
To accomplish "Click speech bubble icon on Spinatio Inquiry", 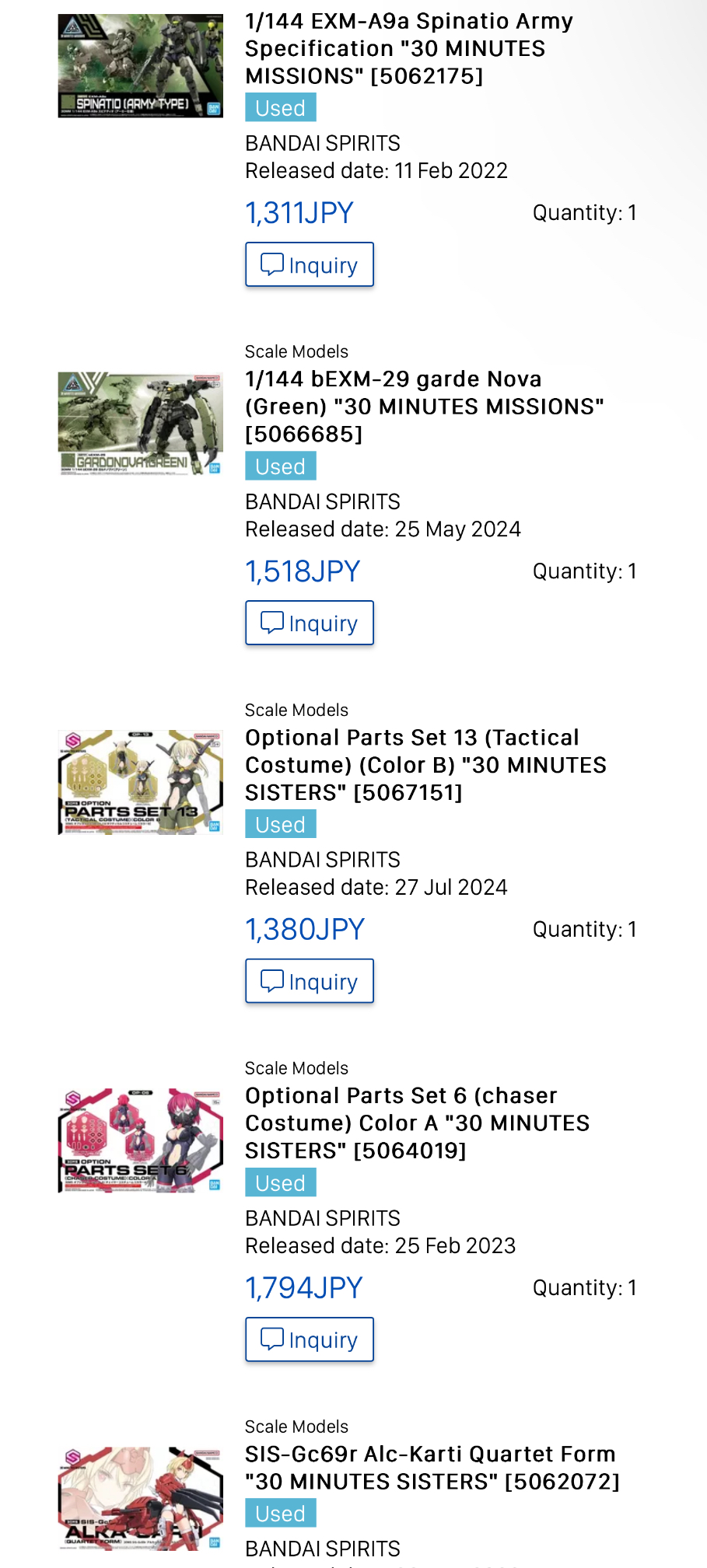I will click(271, 264).
